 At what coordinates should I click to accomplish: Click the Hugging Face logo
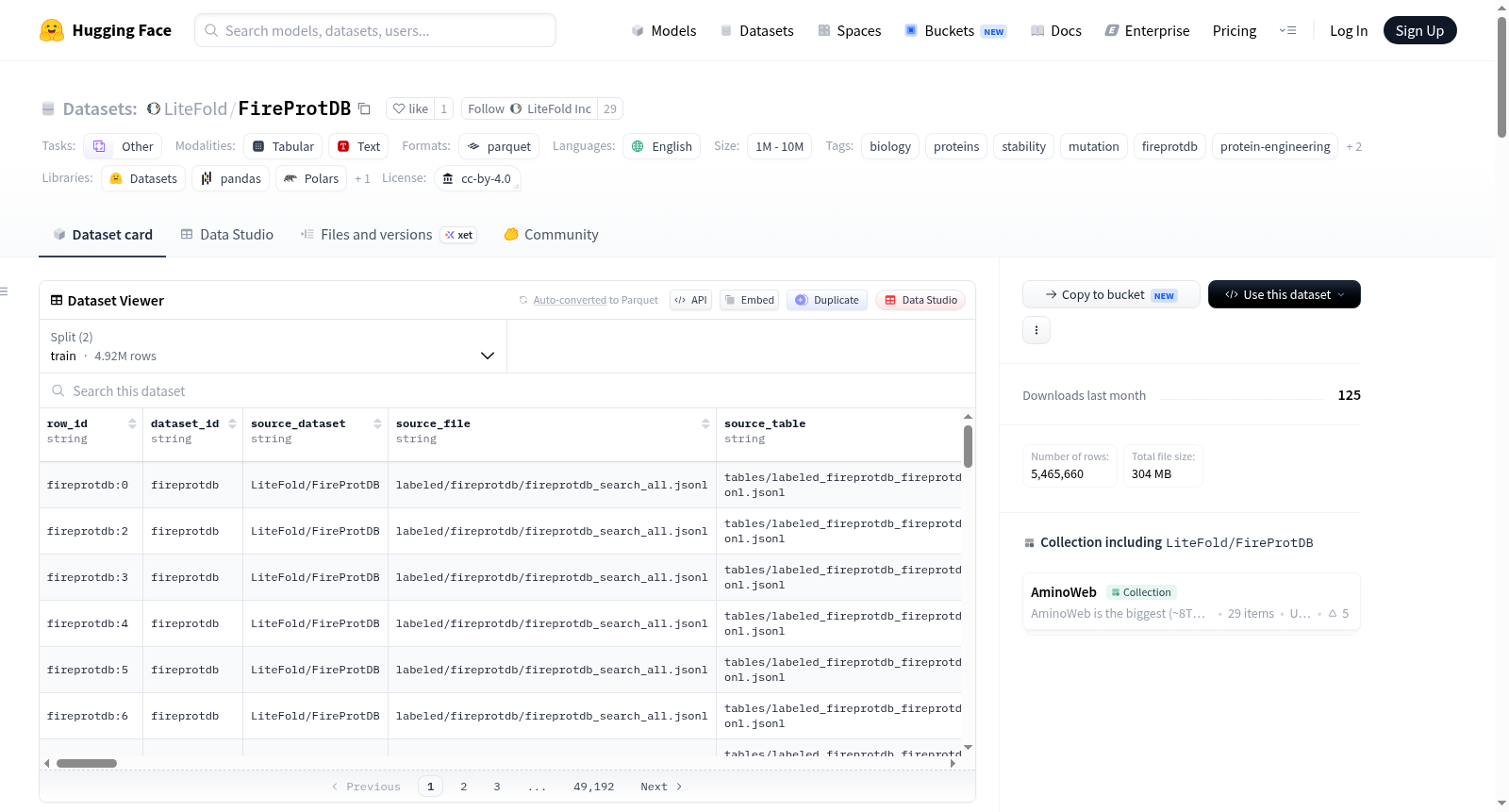pos(105,30)
